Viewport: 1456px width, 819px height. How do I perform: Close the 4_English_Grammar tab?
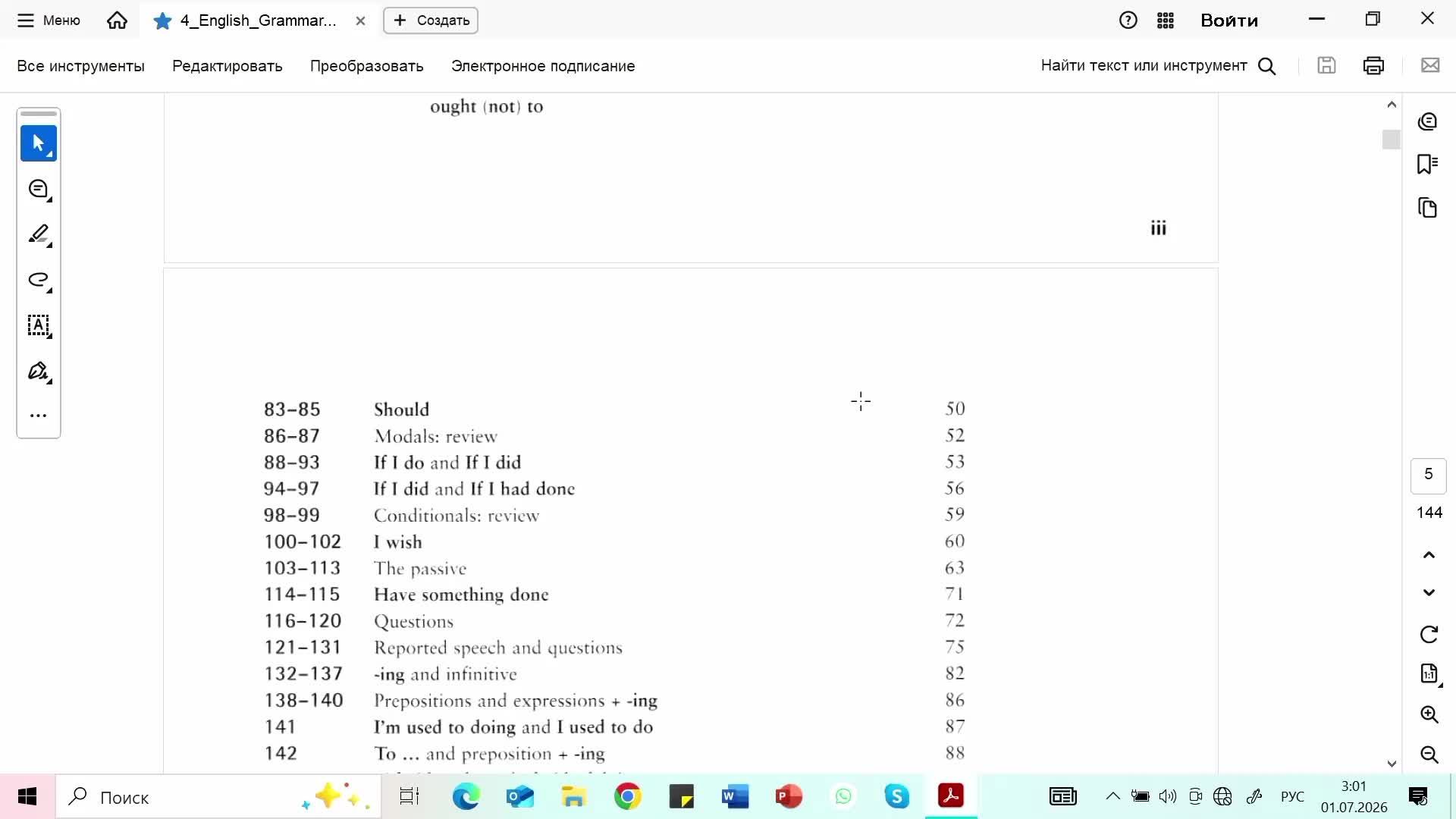pyautogui.click(x=360, y=21)
